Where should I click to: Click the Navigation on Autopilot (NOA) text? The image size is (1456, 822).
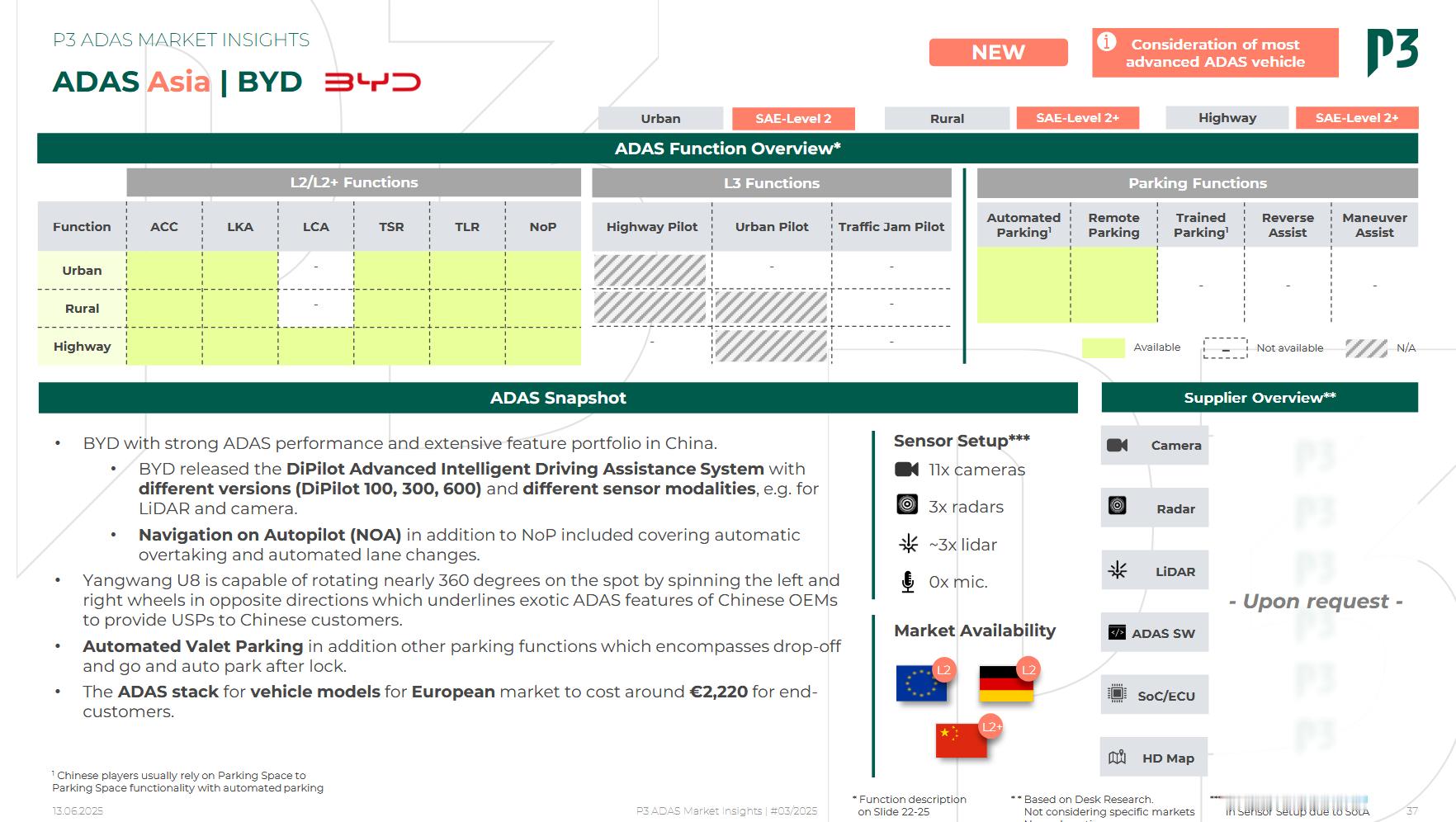270,535
